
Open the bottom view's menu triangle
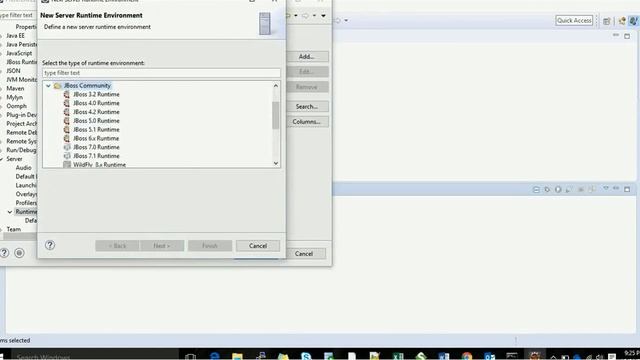click(606, 188)
